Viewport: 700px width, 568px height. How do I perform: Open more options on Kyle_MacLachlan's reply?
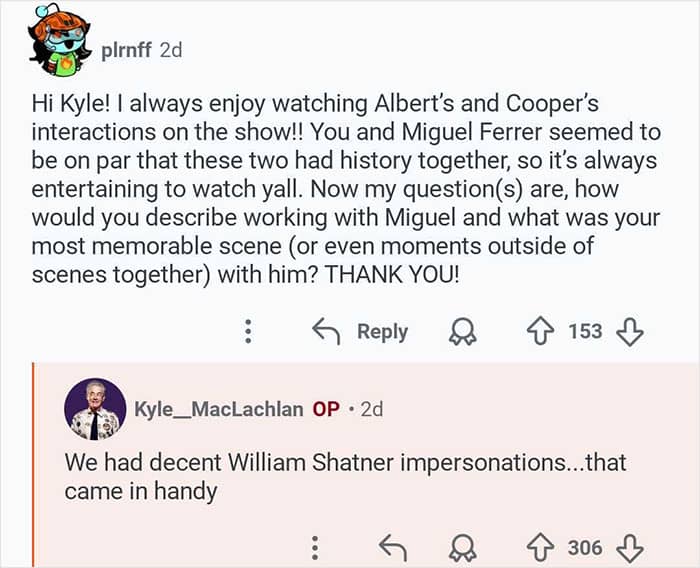tap(315, 547)
